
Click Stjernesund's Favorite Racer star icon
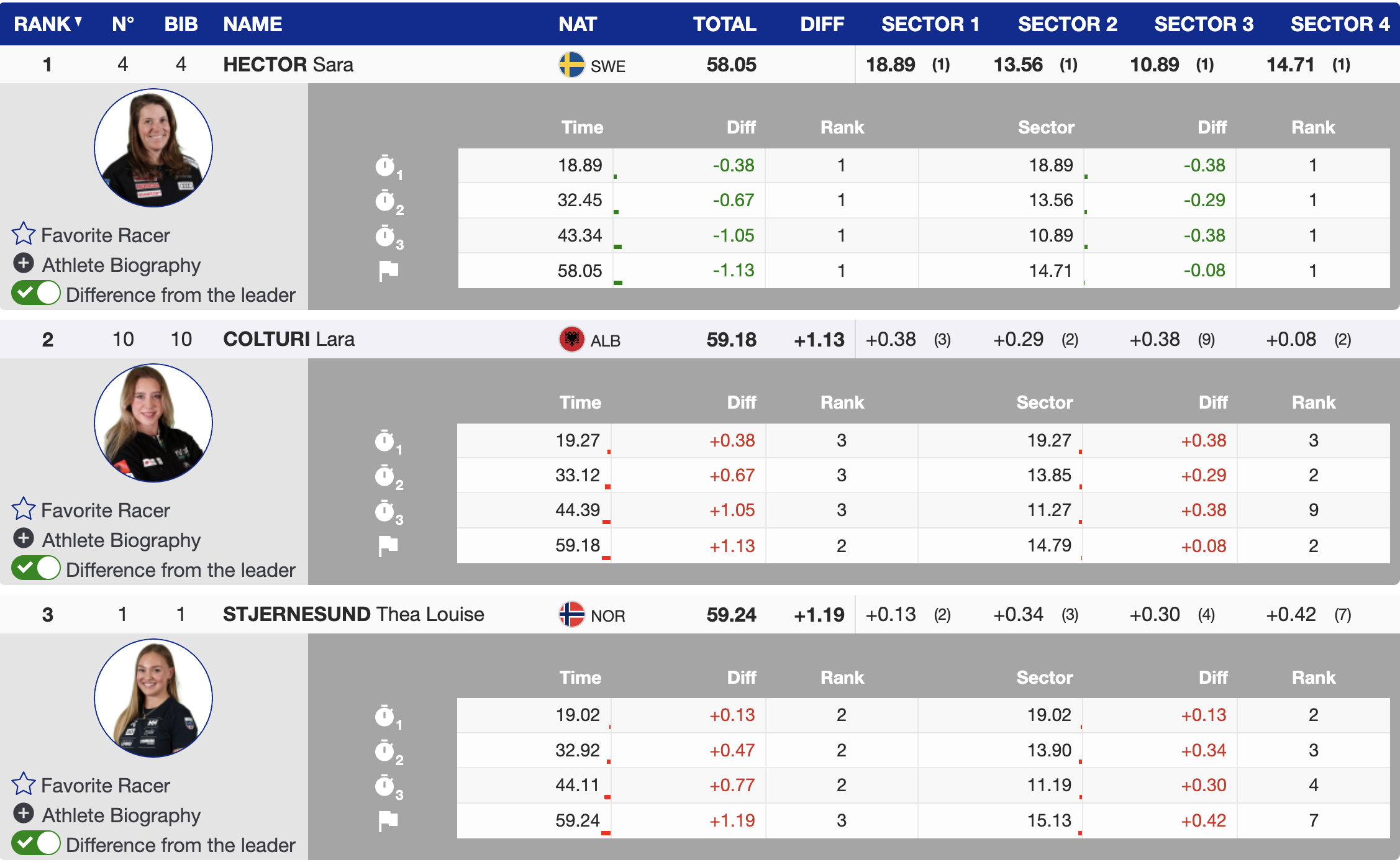[24, 784]
